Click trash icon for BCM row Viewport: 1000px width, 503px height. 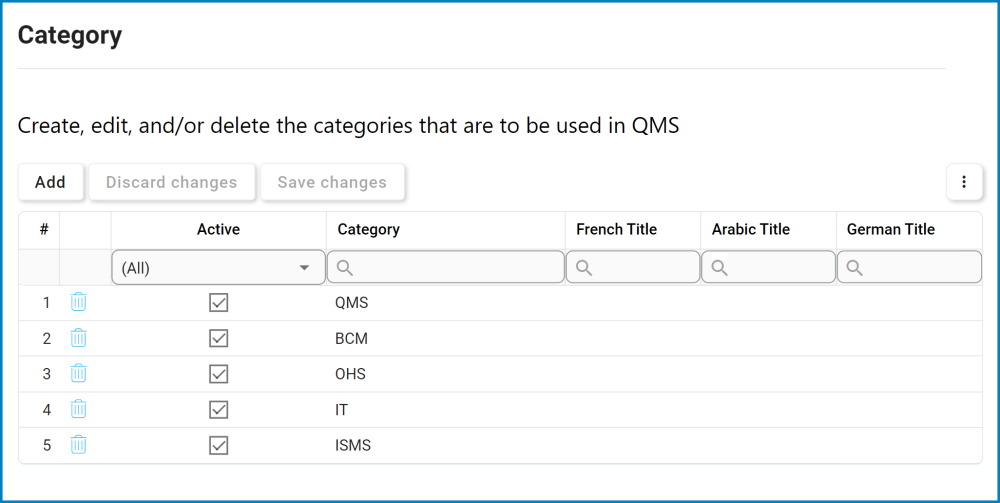pyautogui.click(x=78, y=338)
